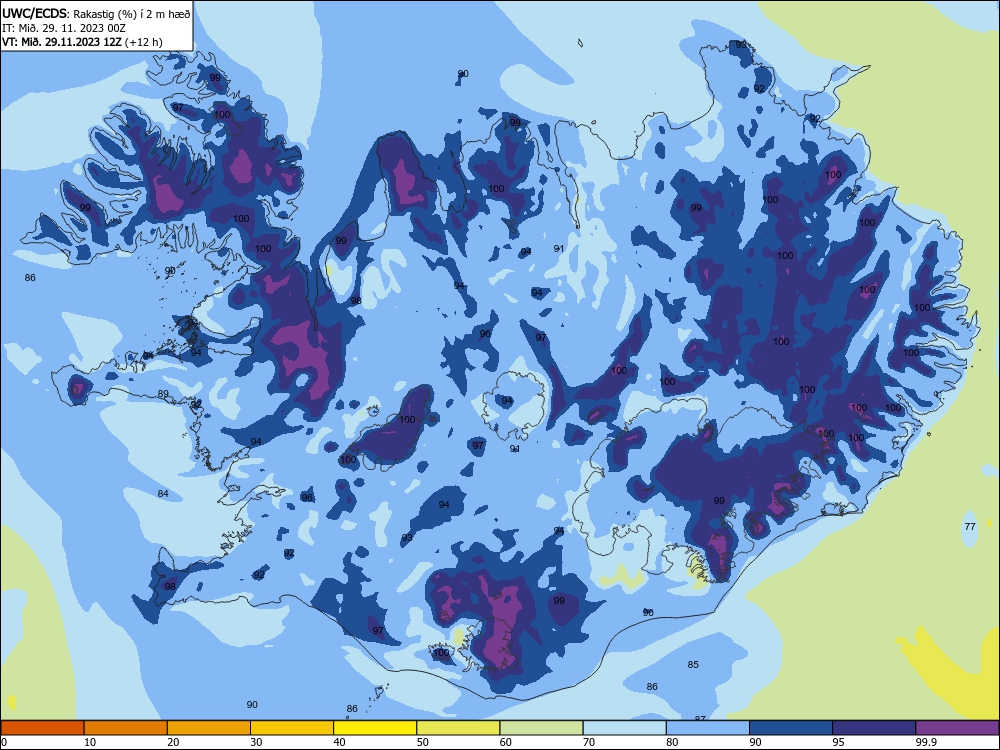Click the legend tick label '99.9'
This screenshot has height=750, width=1000.
[925, 742]
